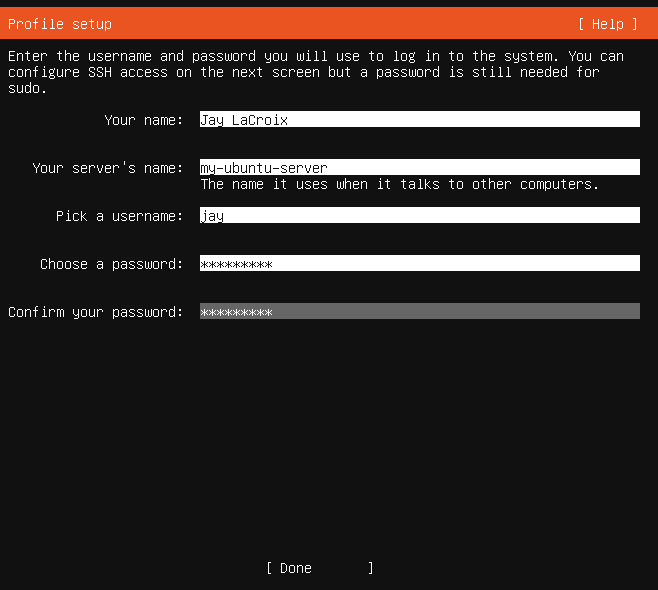The height and width of the screenshot is (590, 658).
Task: Focus the Your name input field
Action: 419,120
